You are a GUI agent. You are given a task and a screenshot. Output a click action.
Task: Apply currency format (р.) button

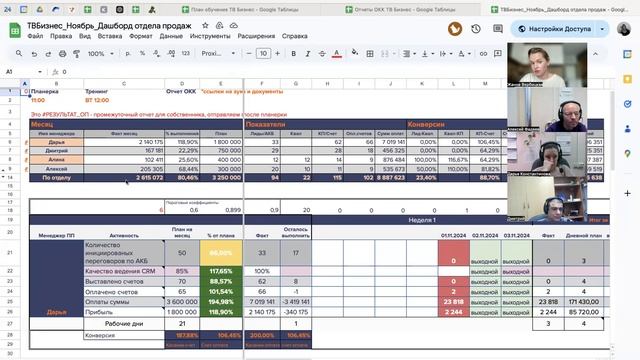[128, 53]
